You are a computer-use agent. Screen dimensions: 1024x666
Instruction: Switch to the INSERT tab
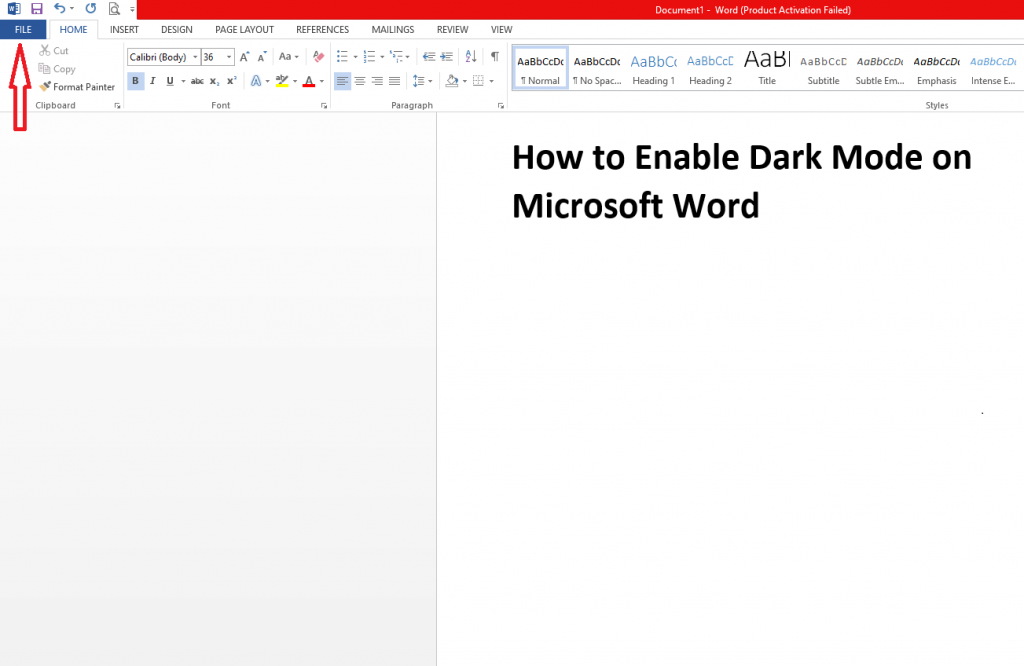pos(124,29)
